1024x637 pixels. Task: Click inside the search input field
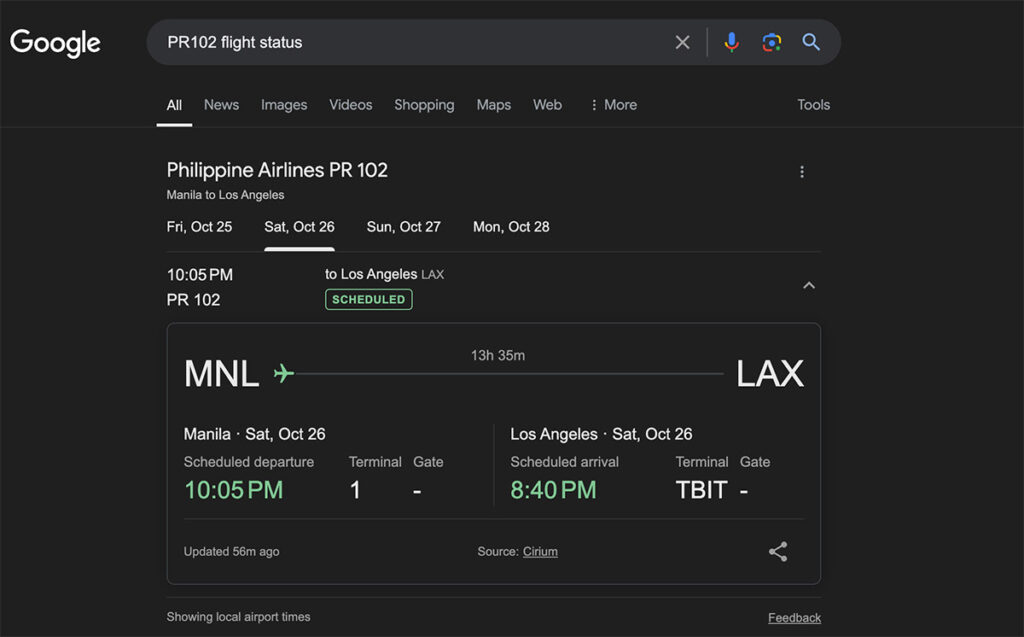tap(400, 42)
